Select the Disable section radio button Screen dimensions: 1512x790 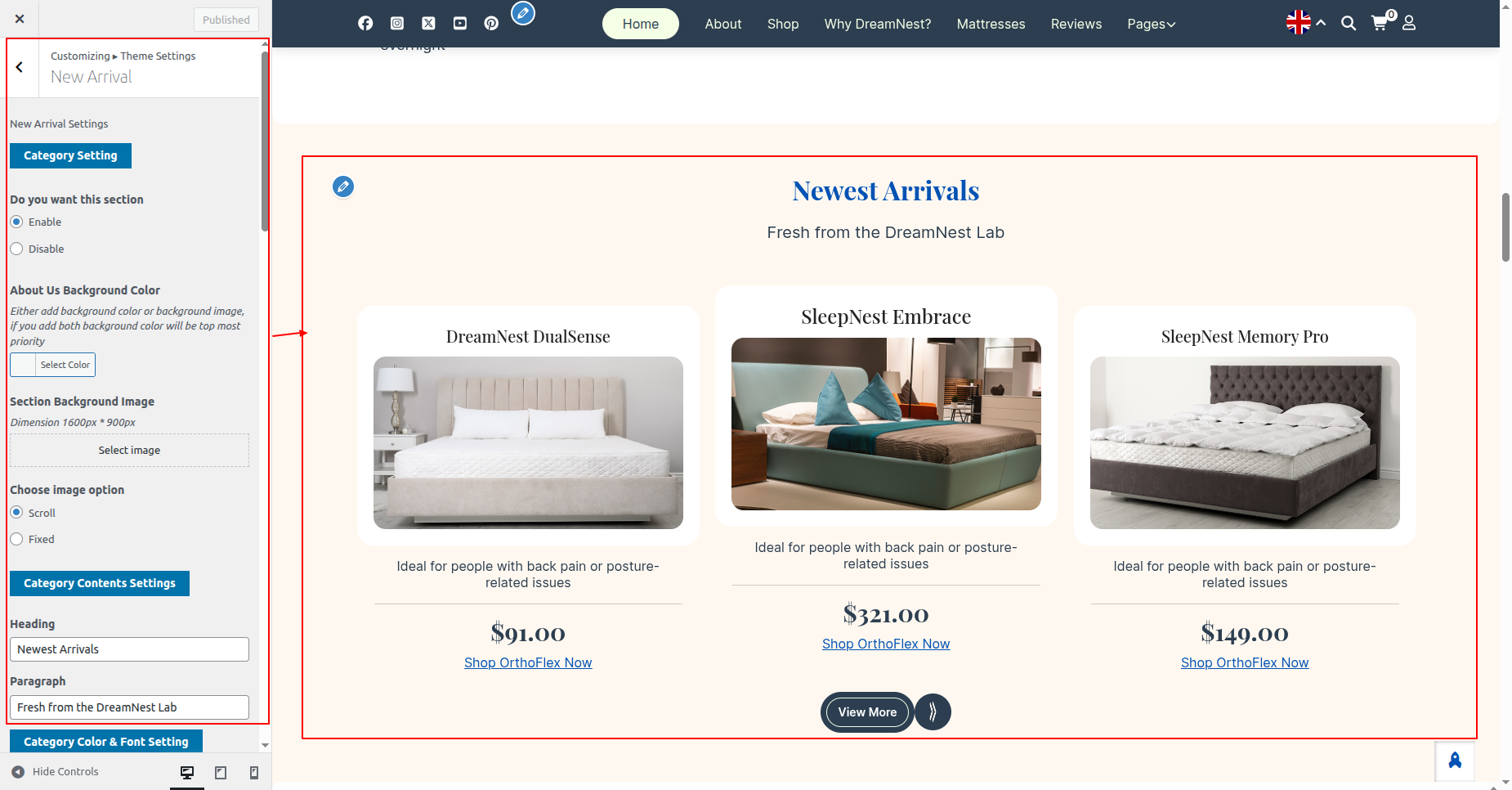16,249
